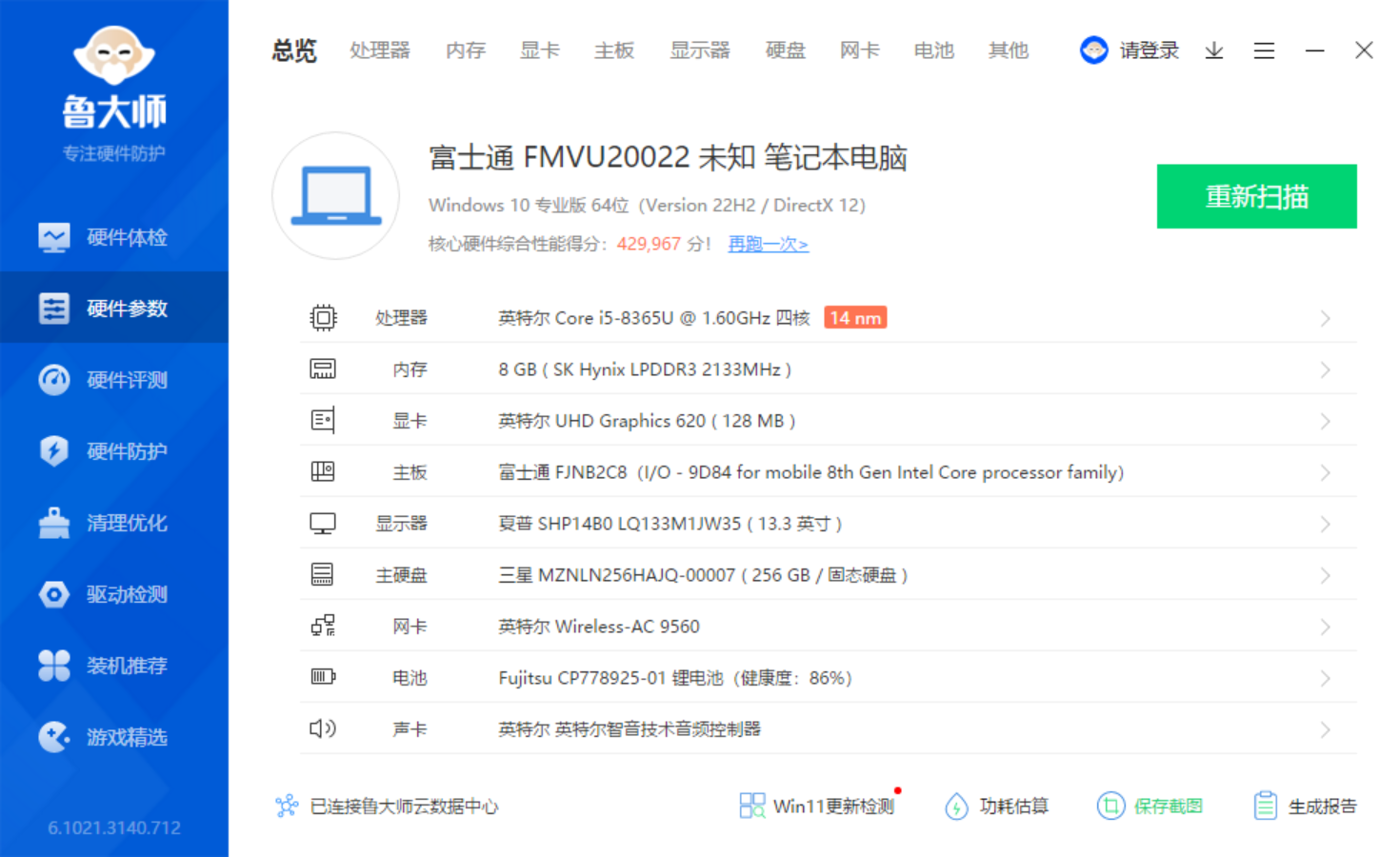Click the laptop device thumbnail
The height and width of the screenshot is (857, 1400).
tap(336, 196)
